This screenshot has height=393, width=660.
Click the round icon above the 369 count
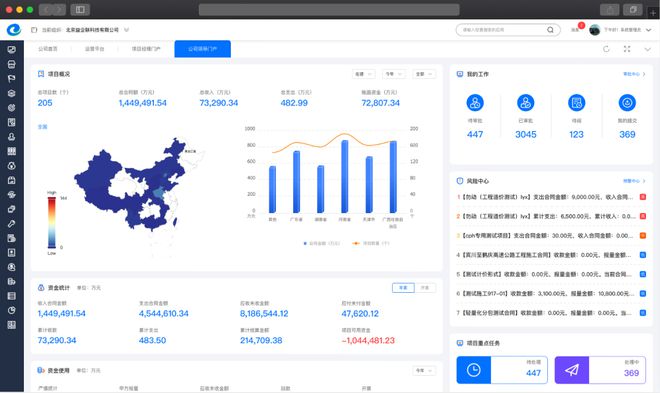point(627,103)
